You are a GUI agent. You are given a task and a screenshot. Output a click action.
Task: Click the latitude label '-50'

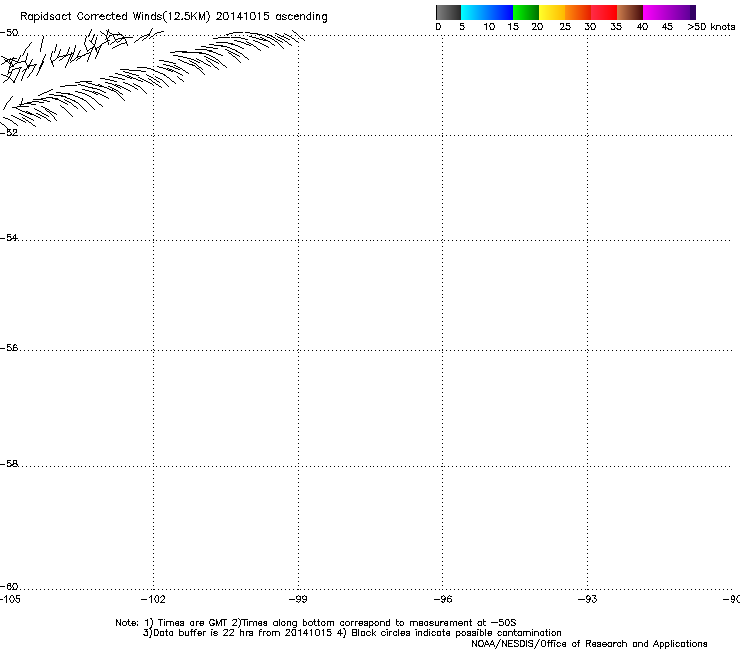[x=9, y=33]
